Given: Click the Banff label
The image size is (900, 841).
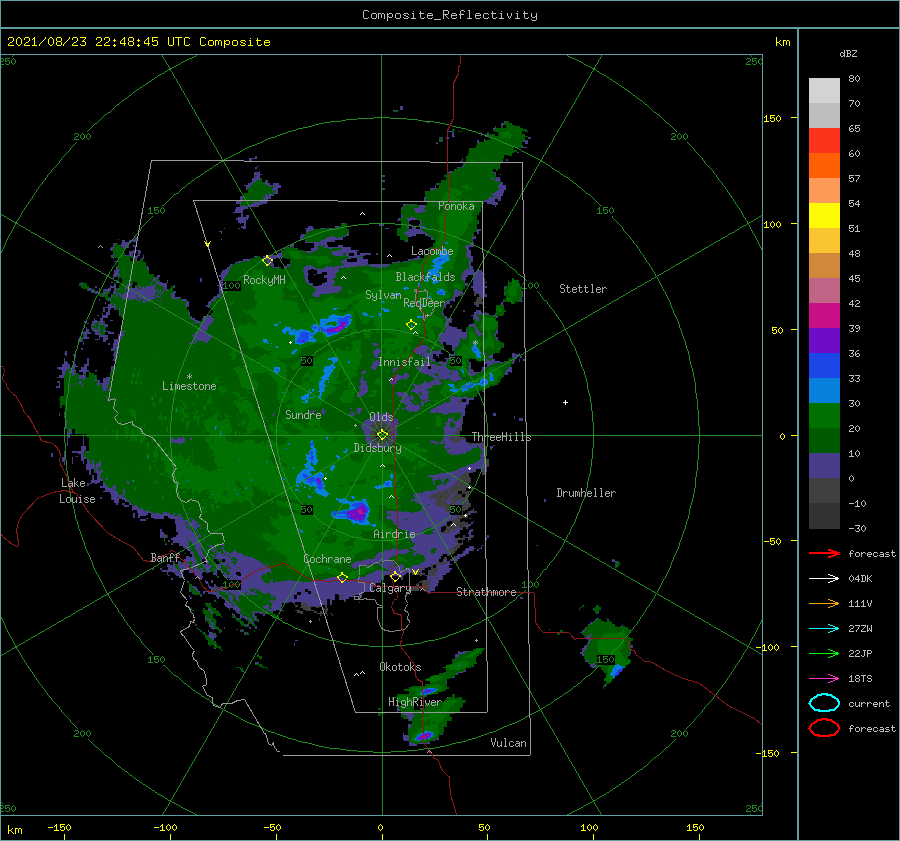Looking at the screenshot, I should (x=165, y=558).
